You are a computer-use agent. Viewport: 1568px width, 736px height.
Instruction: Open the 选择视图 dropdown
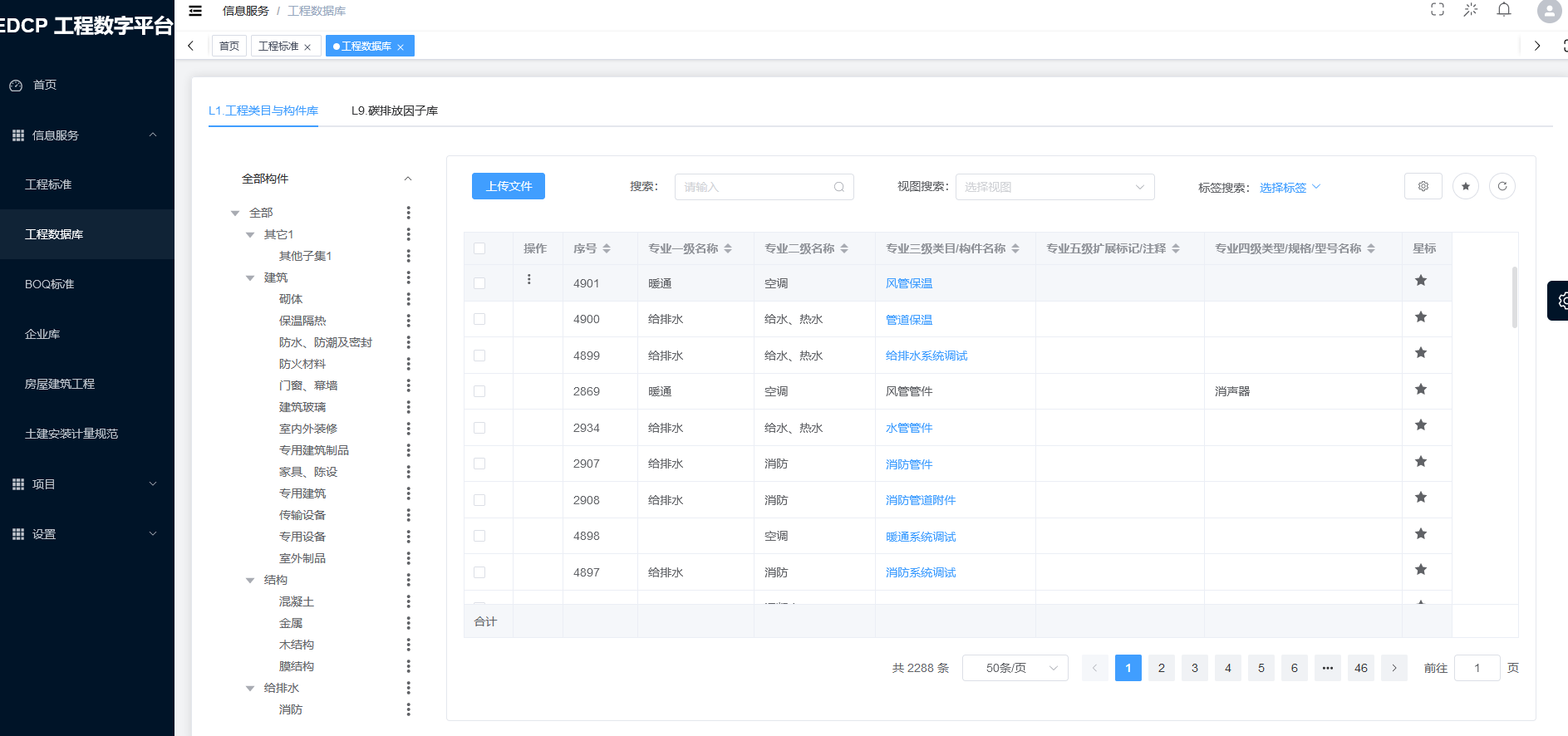1054,187
